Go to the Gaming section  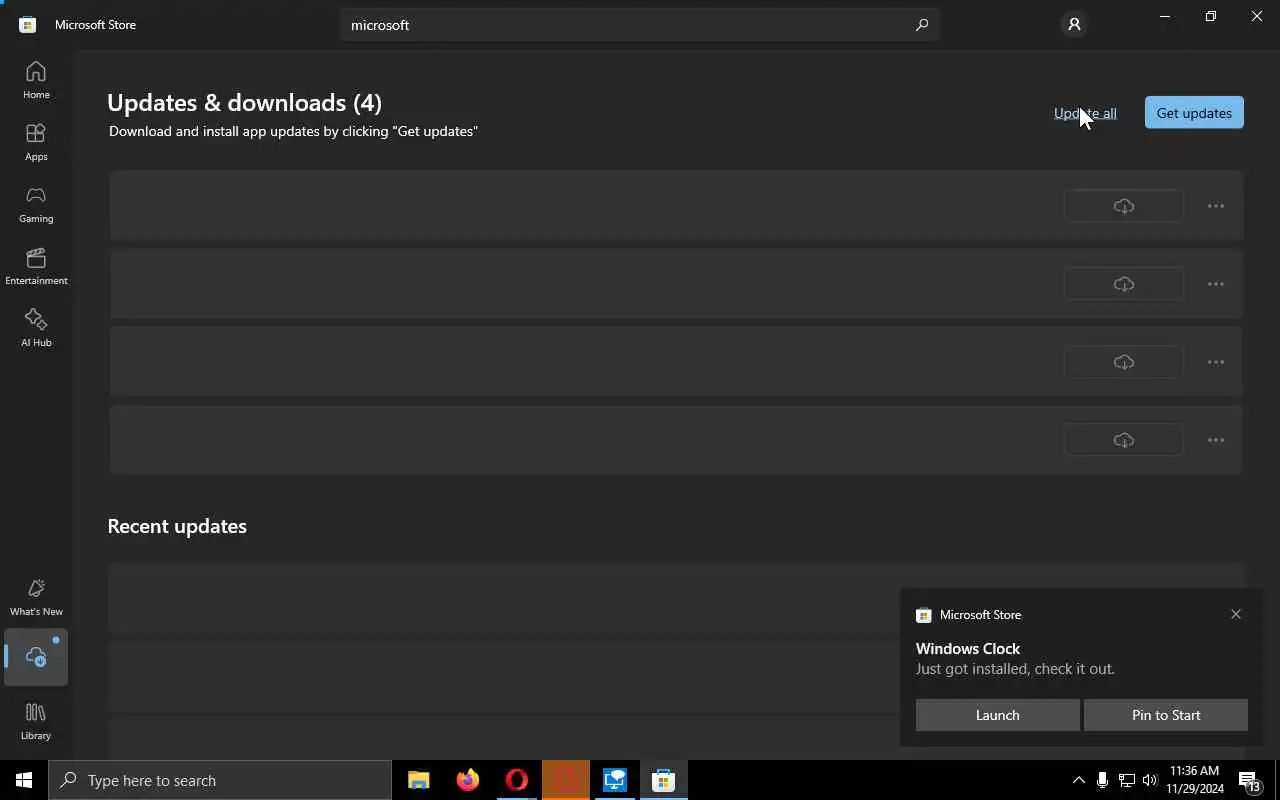coord(36,204)
